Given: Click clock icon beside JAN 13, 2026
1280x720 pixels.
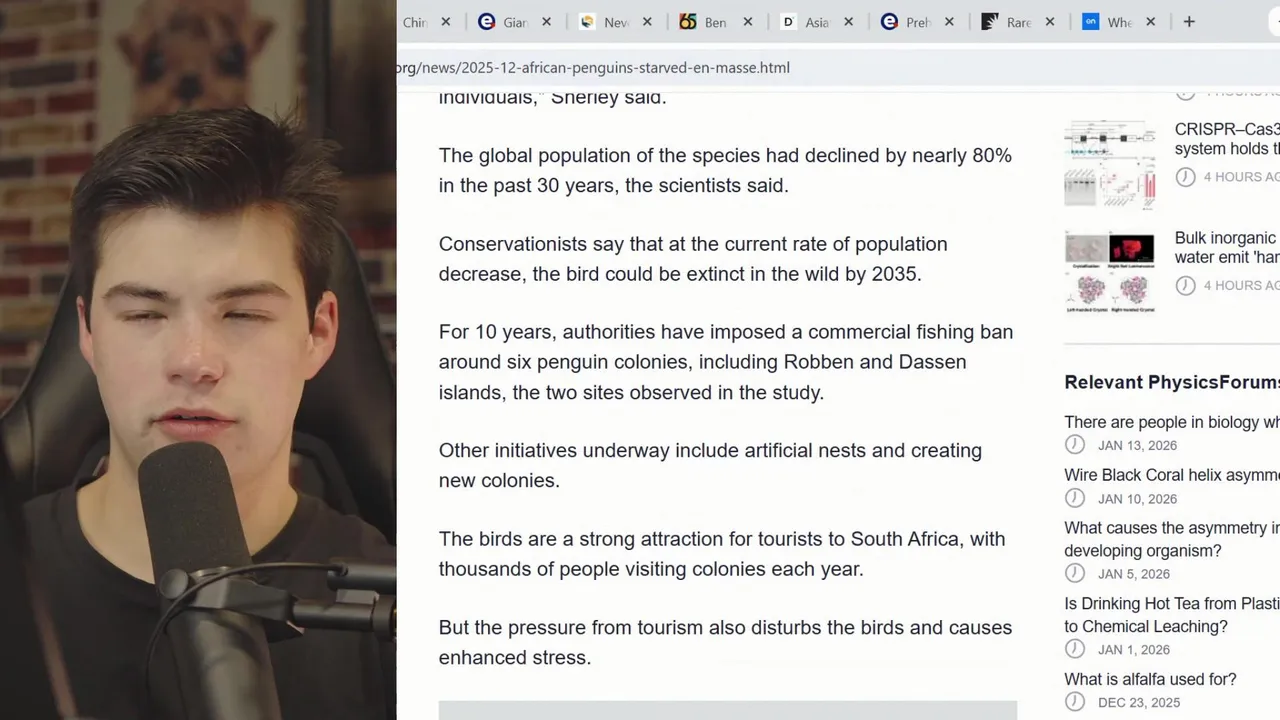Looking at the screenshot, I should click(x=1075, y=445).
